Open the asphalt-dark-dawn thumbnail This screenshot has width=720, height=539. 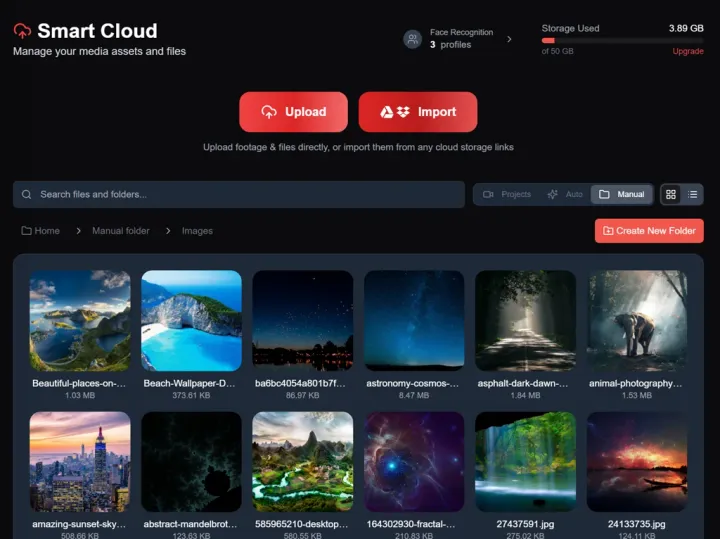tap(525, 320)
